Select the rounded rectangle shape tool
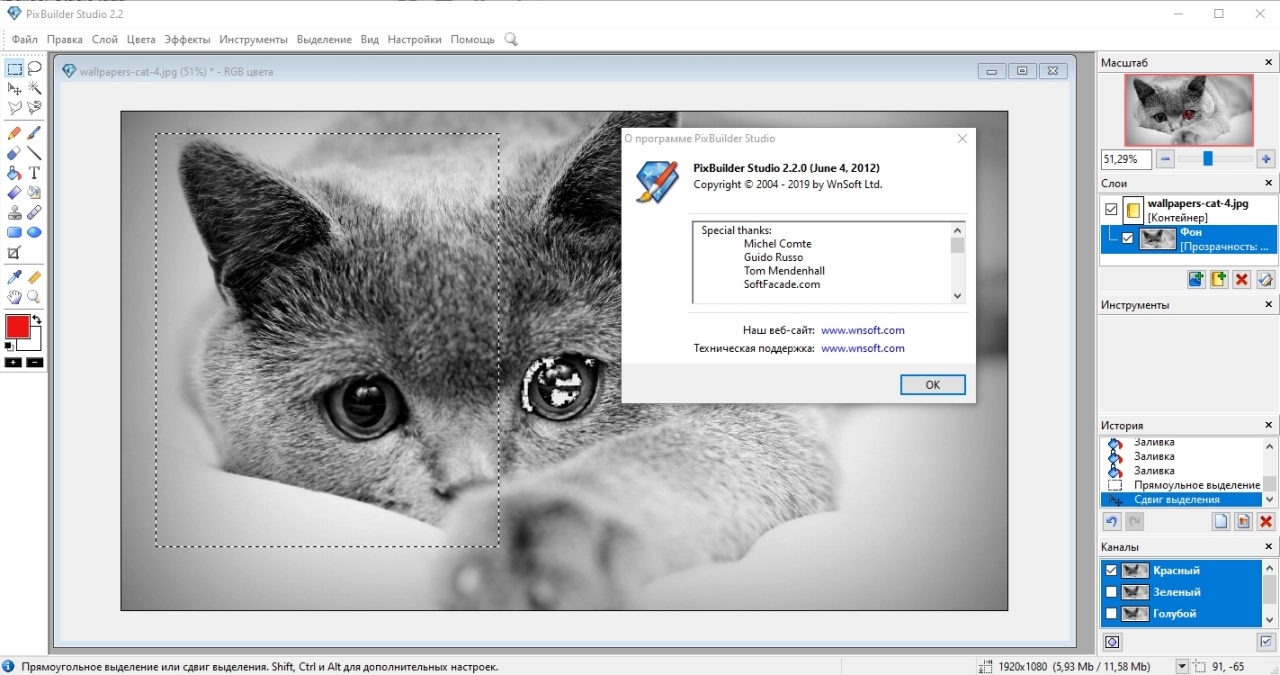The height and width of the screenshot is (675, 1280). [x=14, y=232]
